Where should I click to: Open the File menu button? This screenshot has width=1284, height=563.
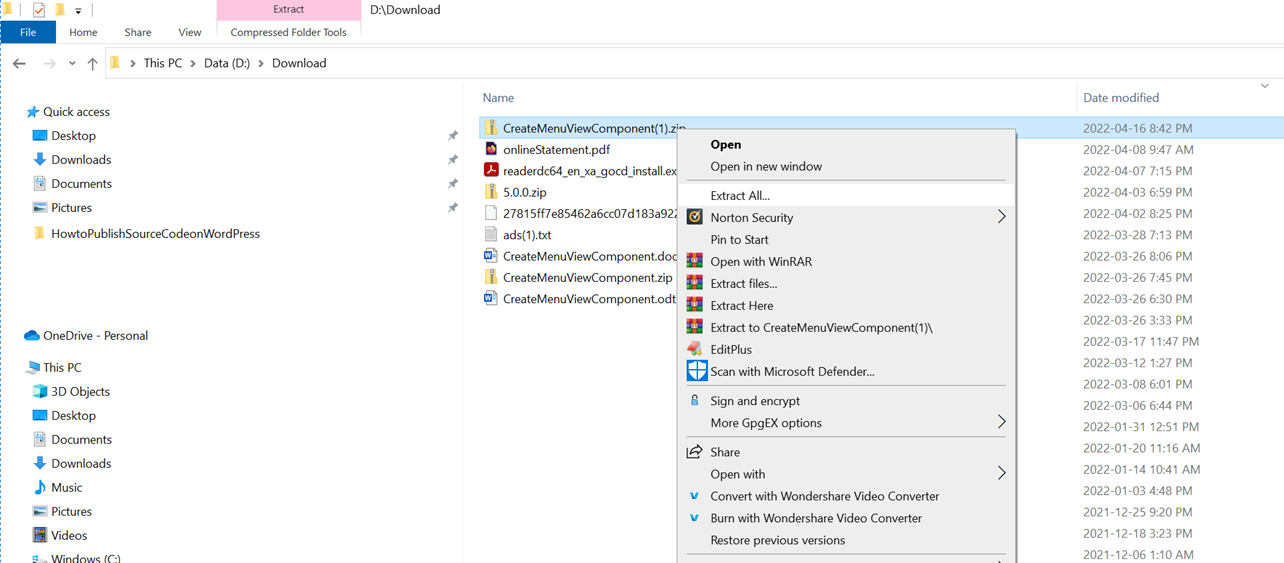(28, 32)
